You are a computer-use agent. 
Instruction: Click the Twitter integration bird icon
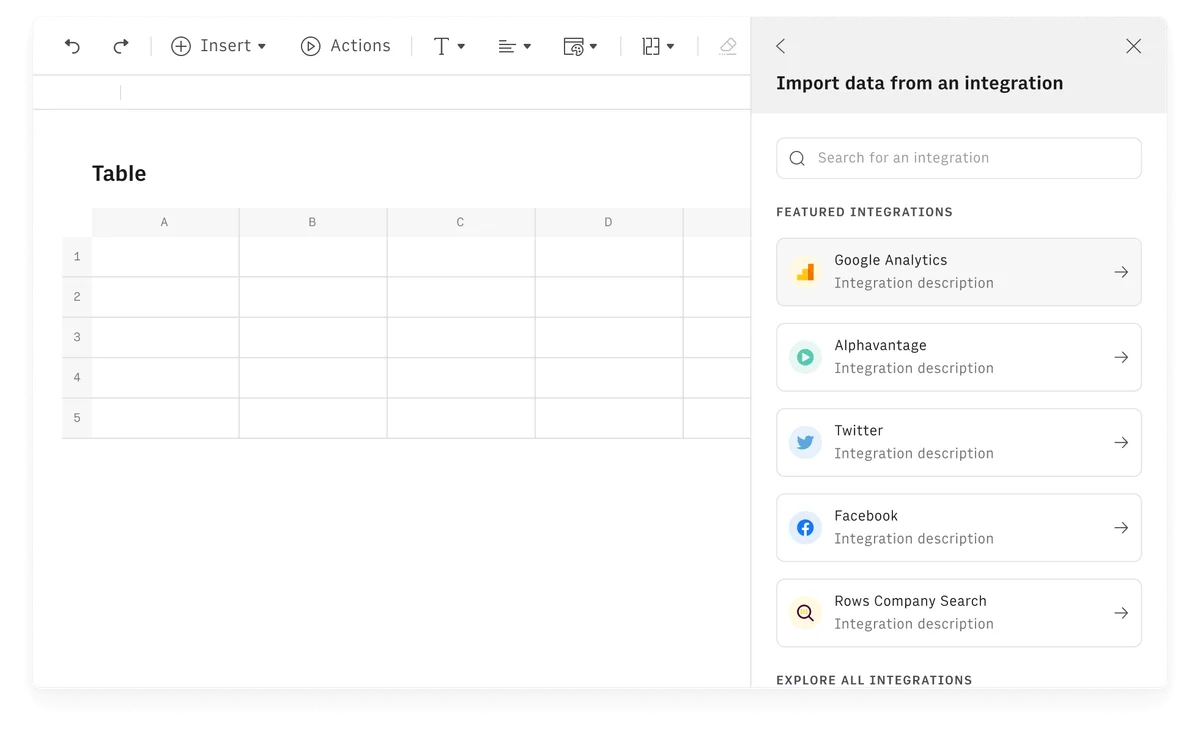point(805,442)
